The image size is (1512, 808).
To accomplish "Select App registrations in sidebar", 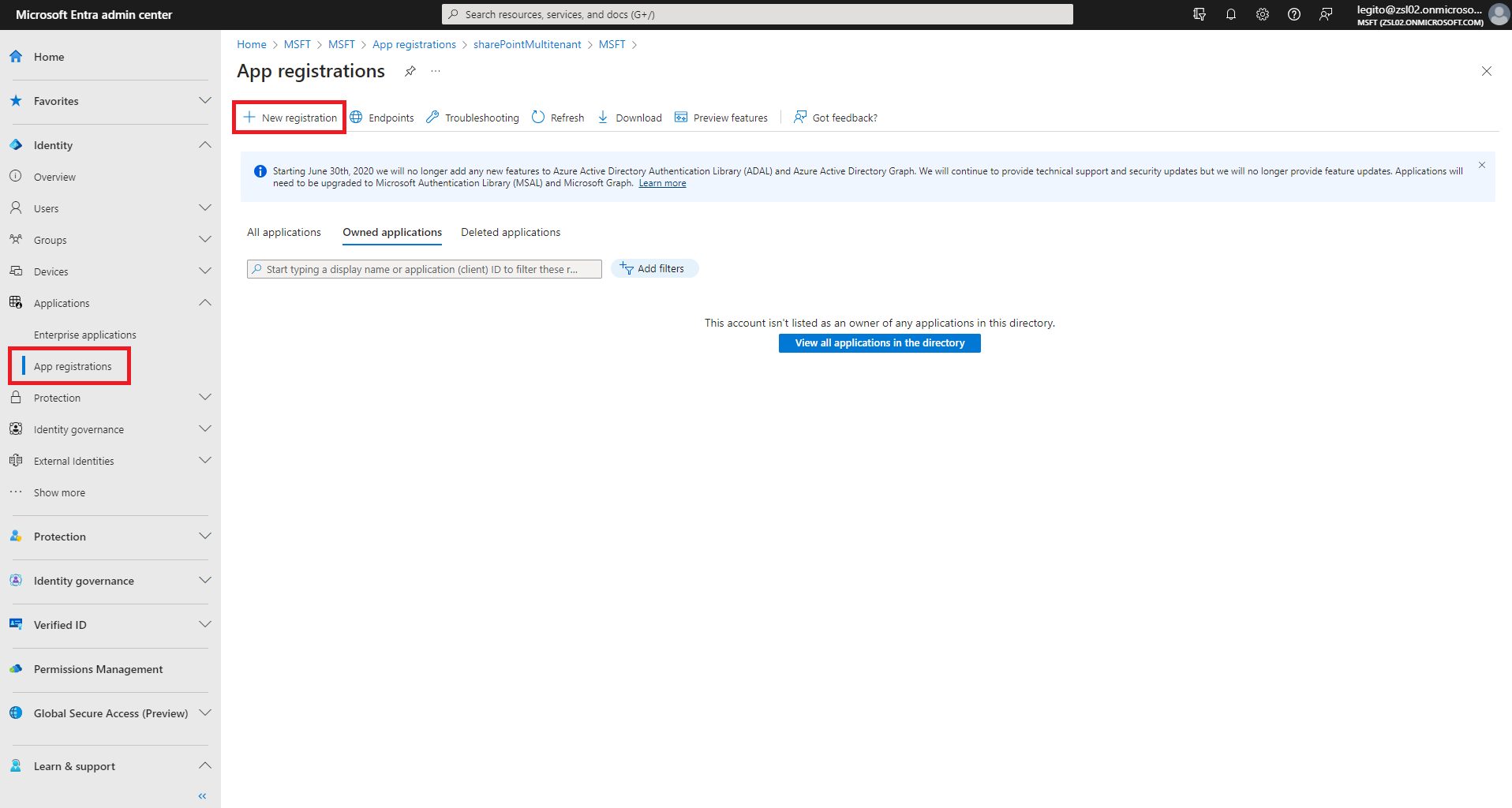I will pyautogui.click(x=73, y=366).
